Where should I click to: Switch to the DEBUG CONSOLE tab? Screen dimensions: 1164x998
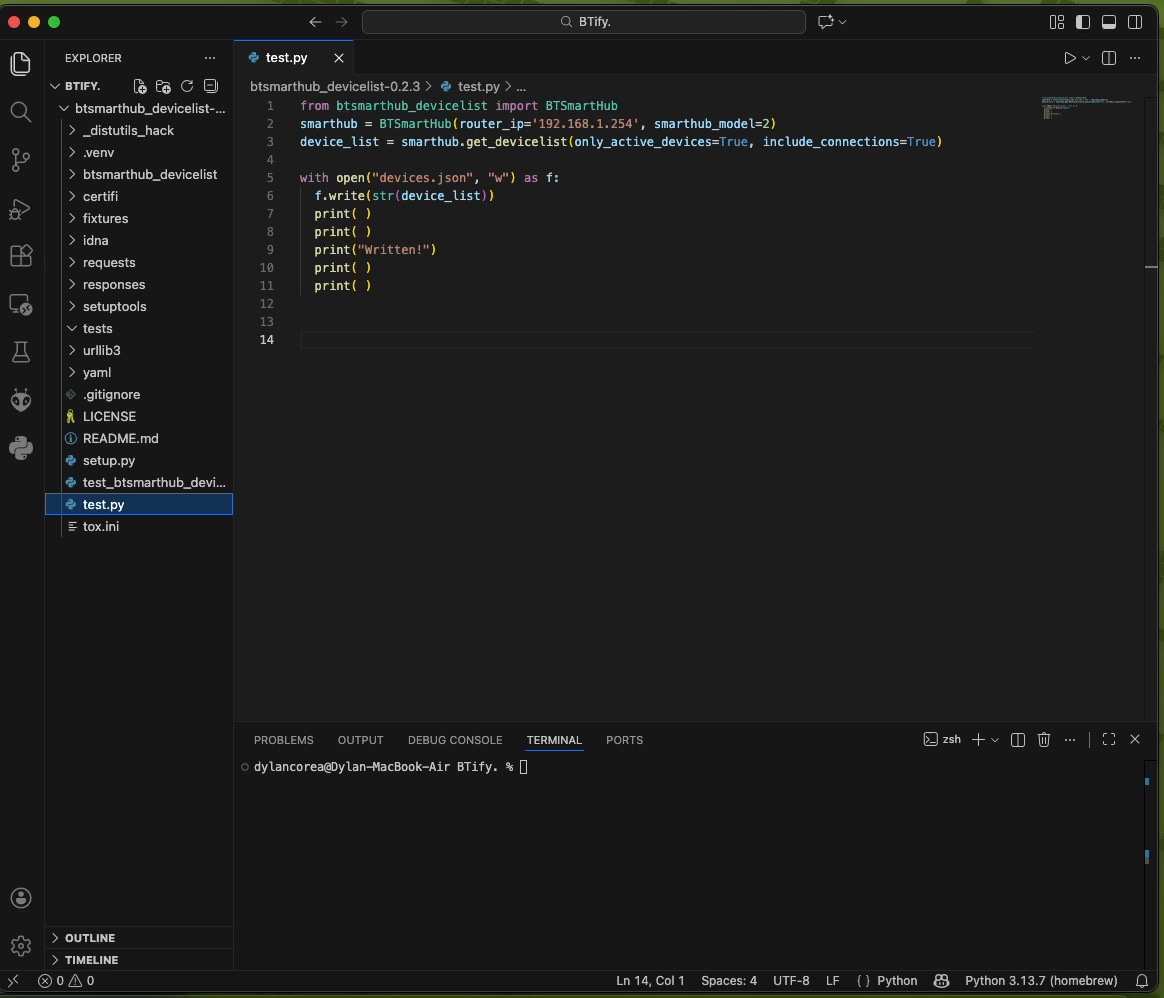pos(455,740)
